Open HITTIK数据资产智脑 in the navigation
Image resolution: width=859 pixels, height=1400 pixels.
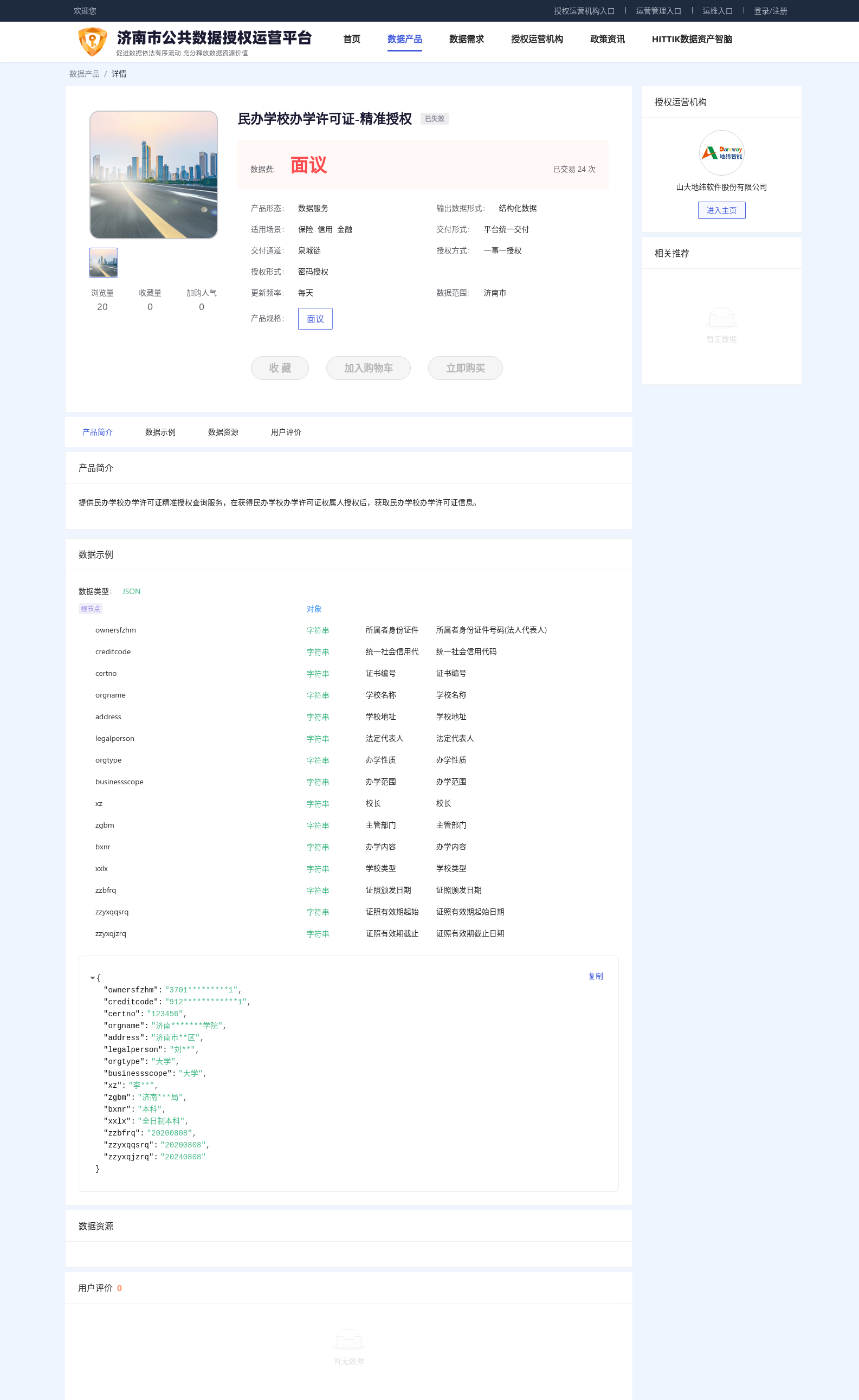pyautogui.click(x=692, y=39)
